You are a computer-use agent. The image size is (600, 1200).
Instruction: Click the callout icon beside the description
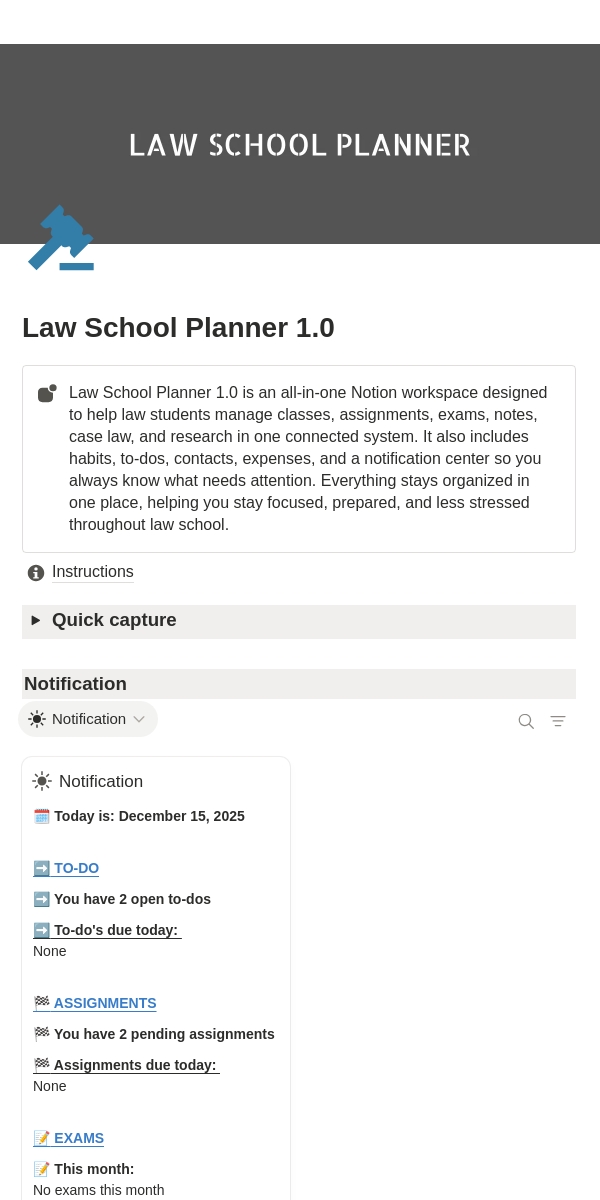pos(47,393)
